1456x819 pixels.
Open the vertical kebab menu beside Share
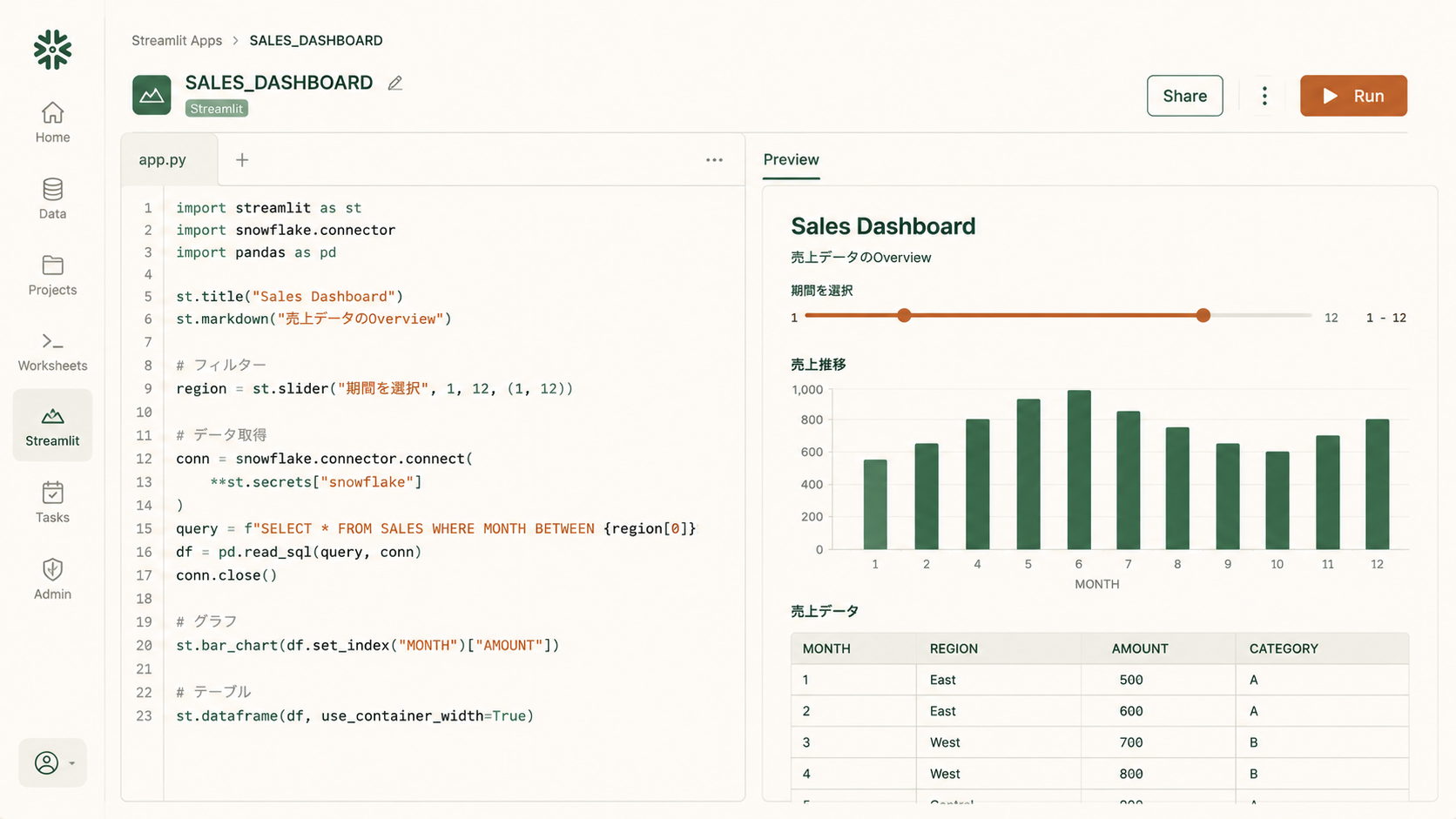tap(1264, 96)
